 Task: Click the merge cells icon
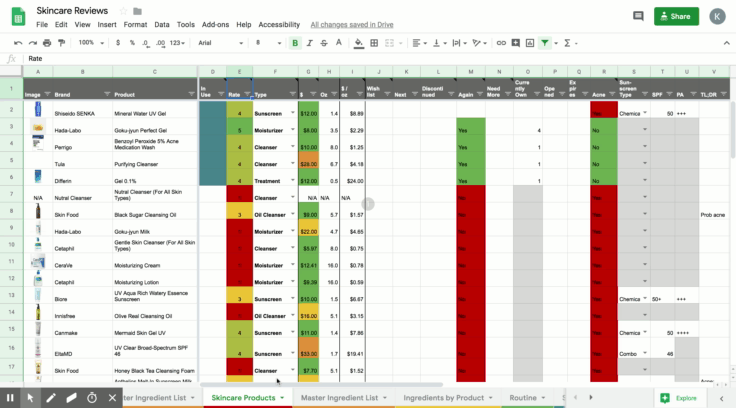pyautogui.click(x=389, y=43)
